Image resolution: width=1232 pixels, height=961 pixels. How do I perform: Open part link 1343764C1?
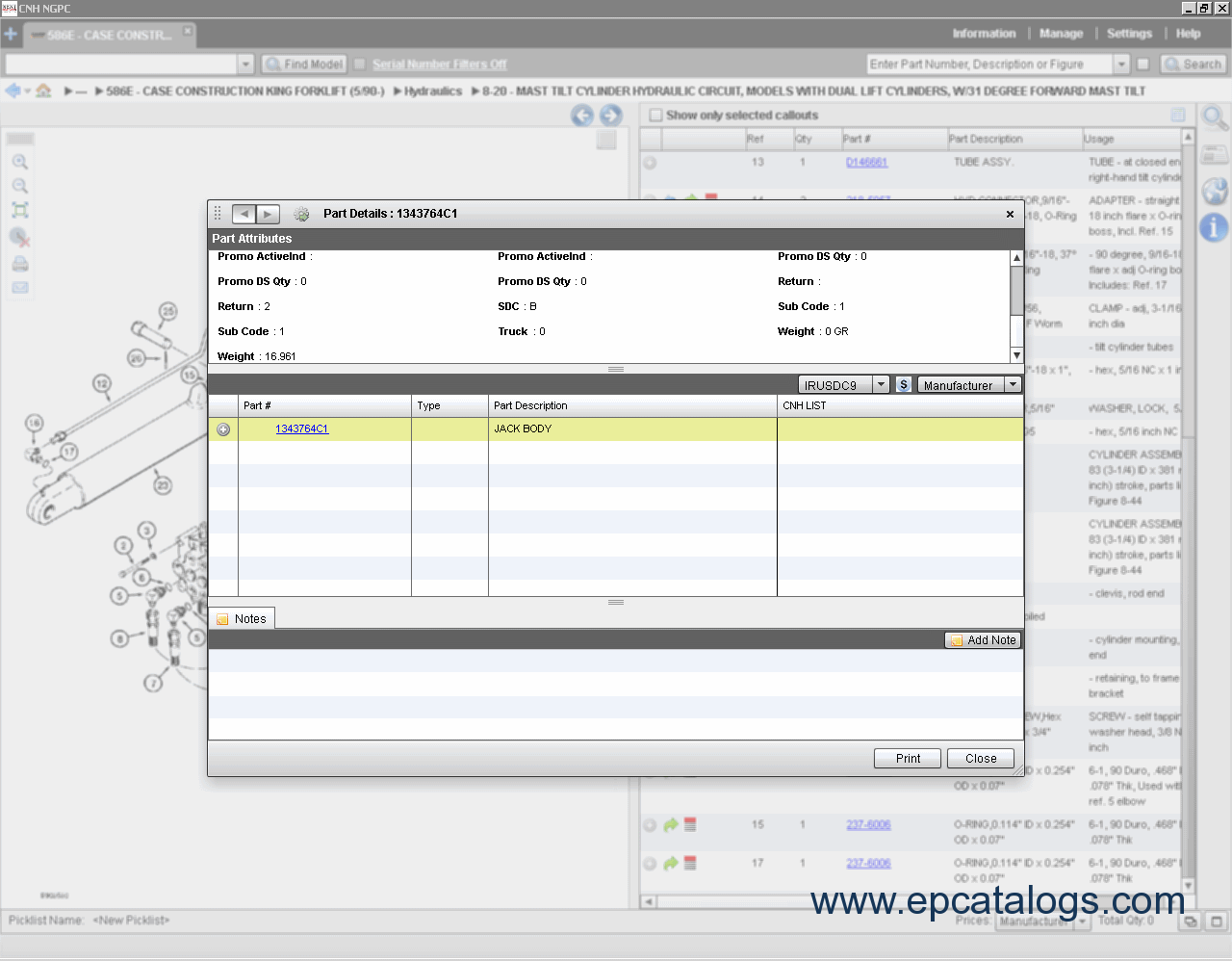pos(302,429)
